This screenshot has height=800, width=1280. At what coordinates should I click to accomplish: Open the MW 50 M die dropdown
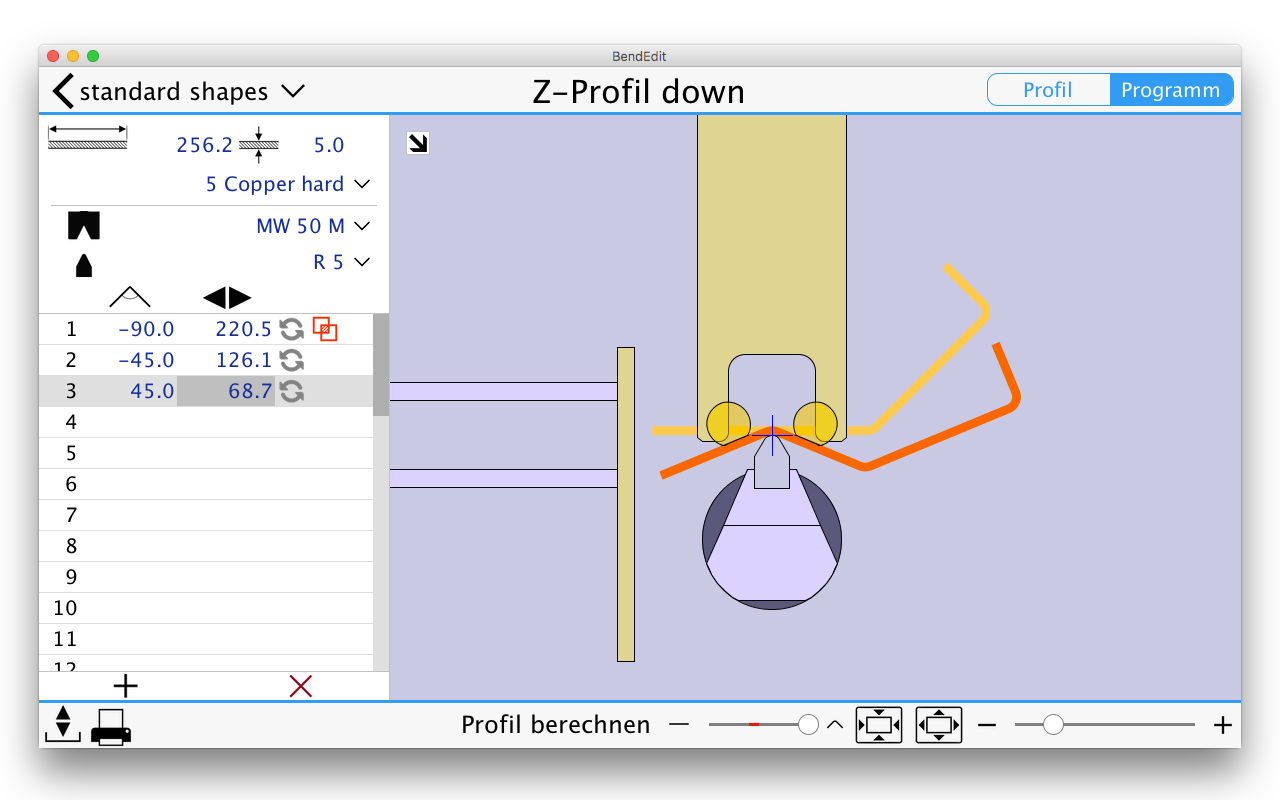pos(312,226)
